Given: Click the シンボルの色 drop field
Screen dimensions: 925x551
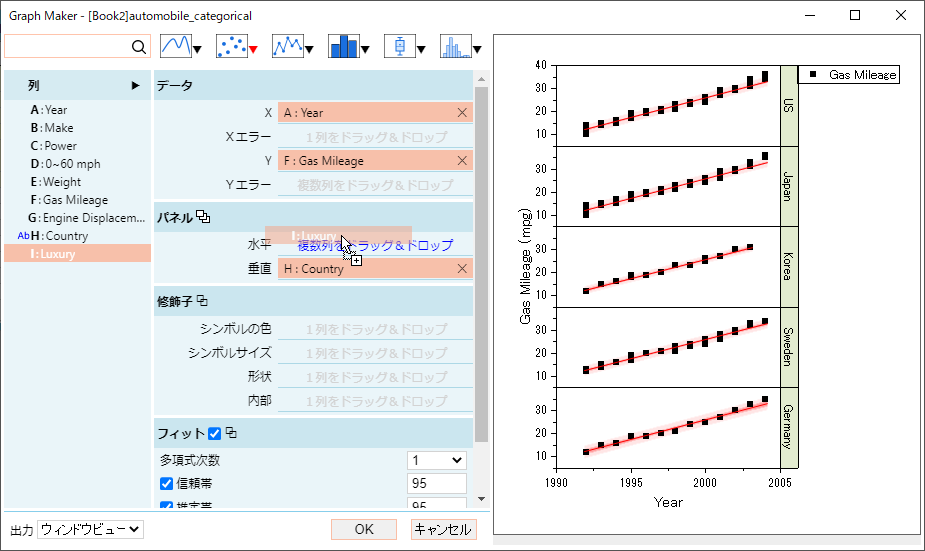Looking at the screenshot, I should (375, 329).
